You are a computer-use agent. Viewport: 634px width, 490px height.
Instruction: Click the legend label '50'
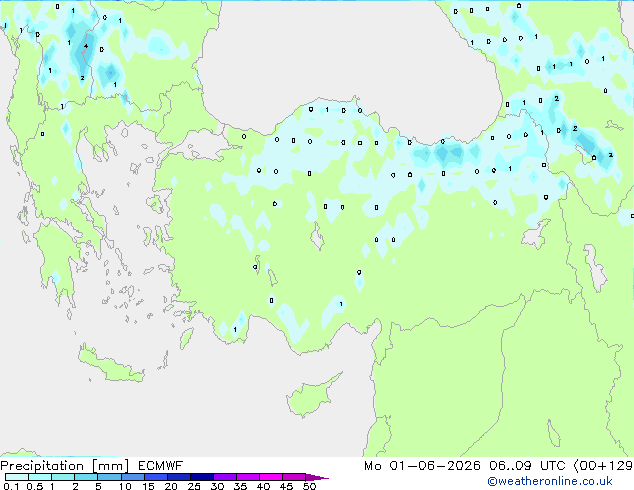tap(309, 486)
